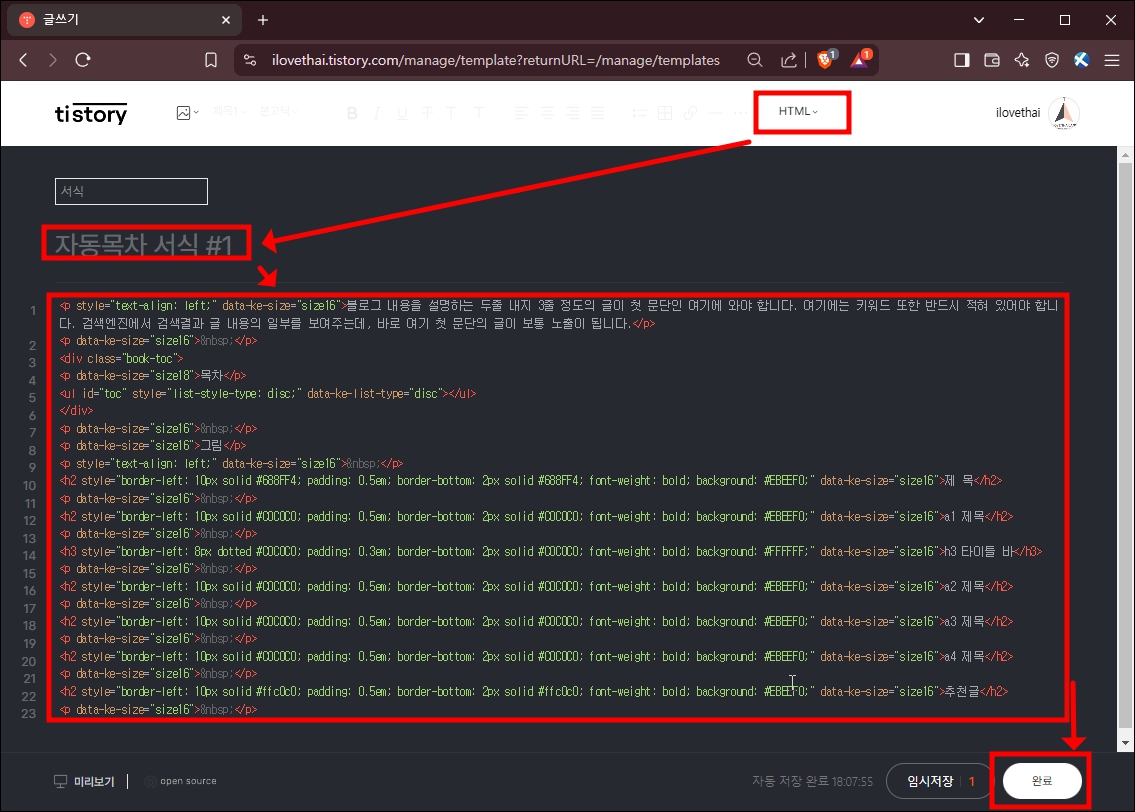
Task: Click the code line with ul id toc
Action: (x=268, y=394)
